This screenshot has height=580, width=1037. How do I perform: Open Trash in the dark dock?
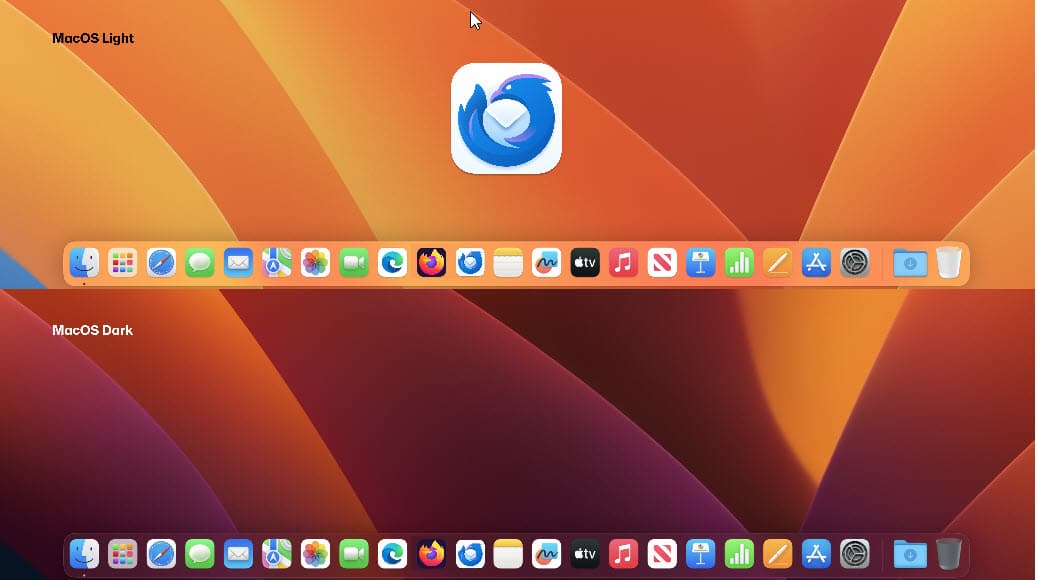click(x=948, y=554)
